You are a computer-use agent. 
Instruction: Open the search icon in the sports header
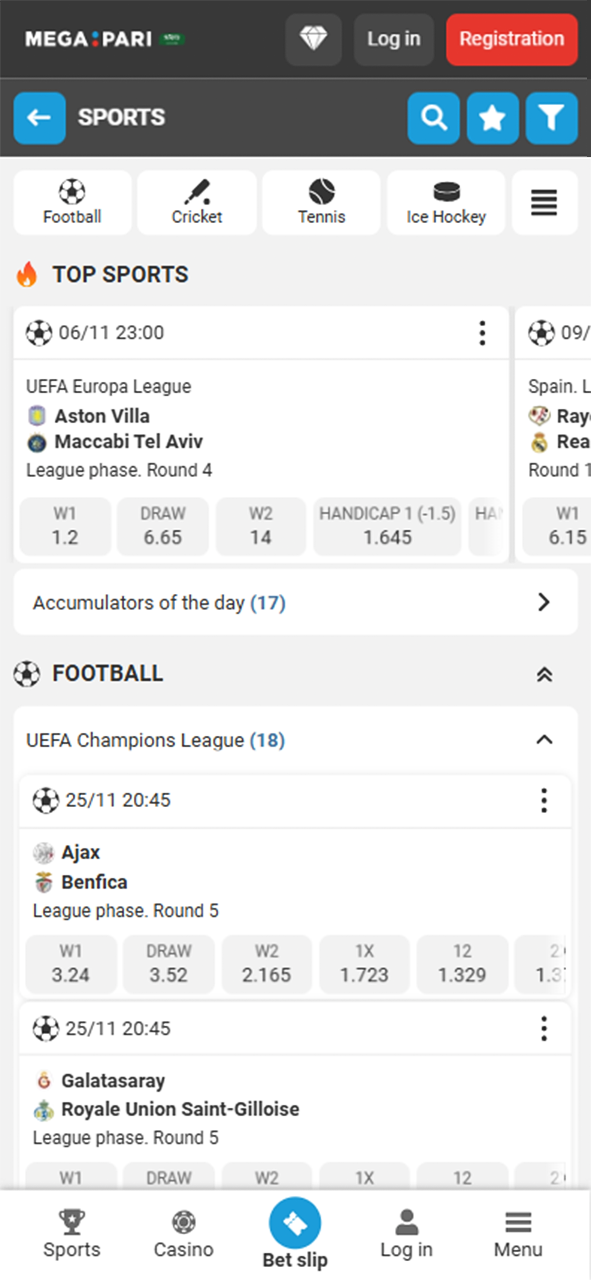click(433, 117)
